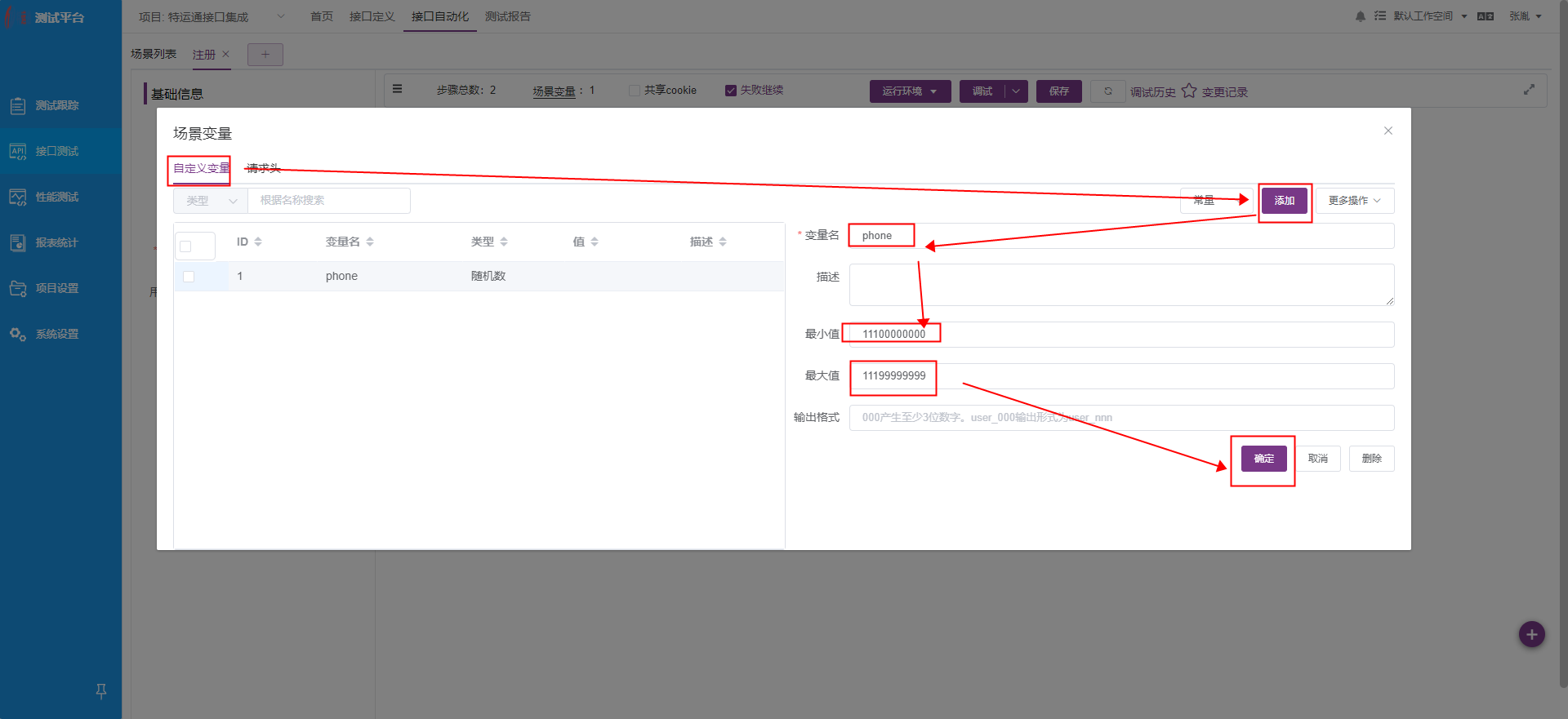
Task: Open the project selector dropdown
Action: 212,16
